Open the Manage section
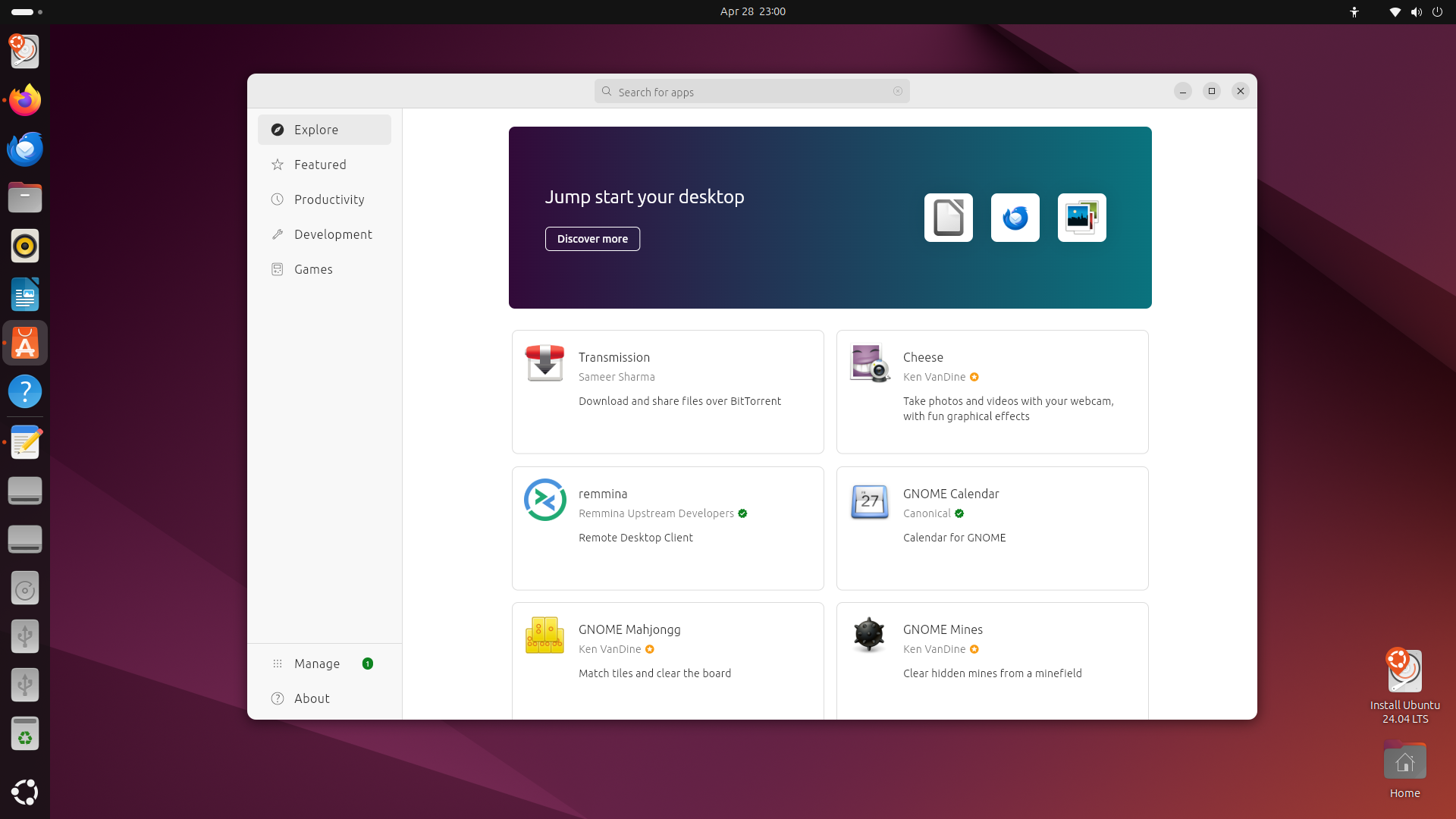Image resolution: width=1456 pixels, height=819 pixels. pyautogui.click(x=325, y=664)
